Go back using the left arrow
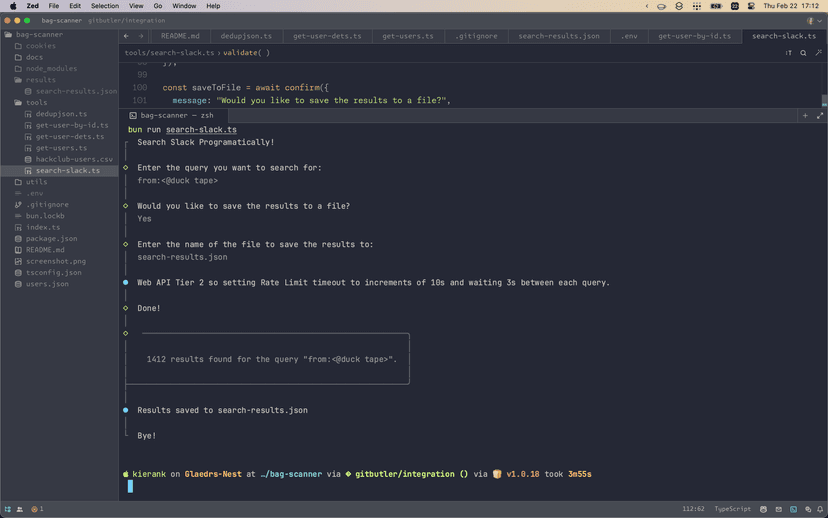The width and height of the screenshot is (828, 518). click(x=127, y=36)
